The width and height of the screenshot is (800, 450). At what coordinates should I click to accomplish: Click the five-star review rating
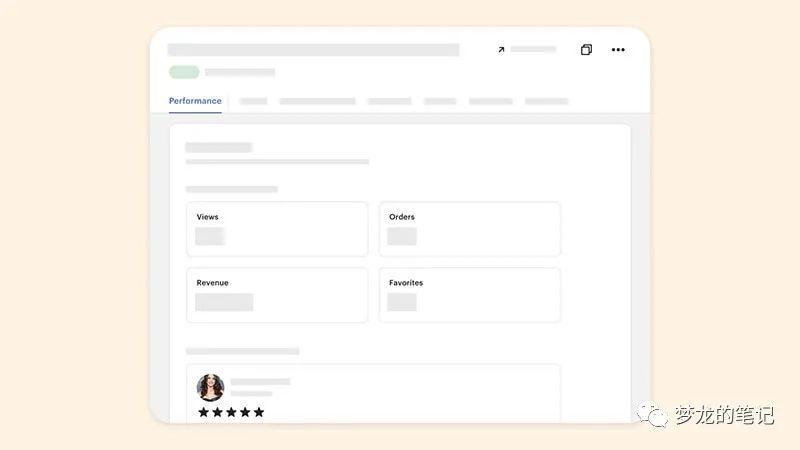231,412
